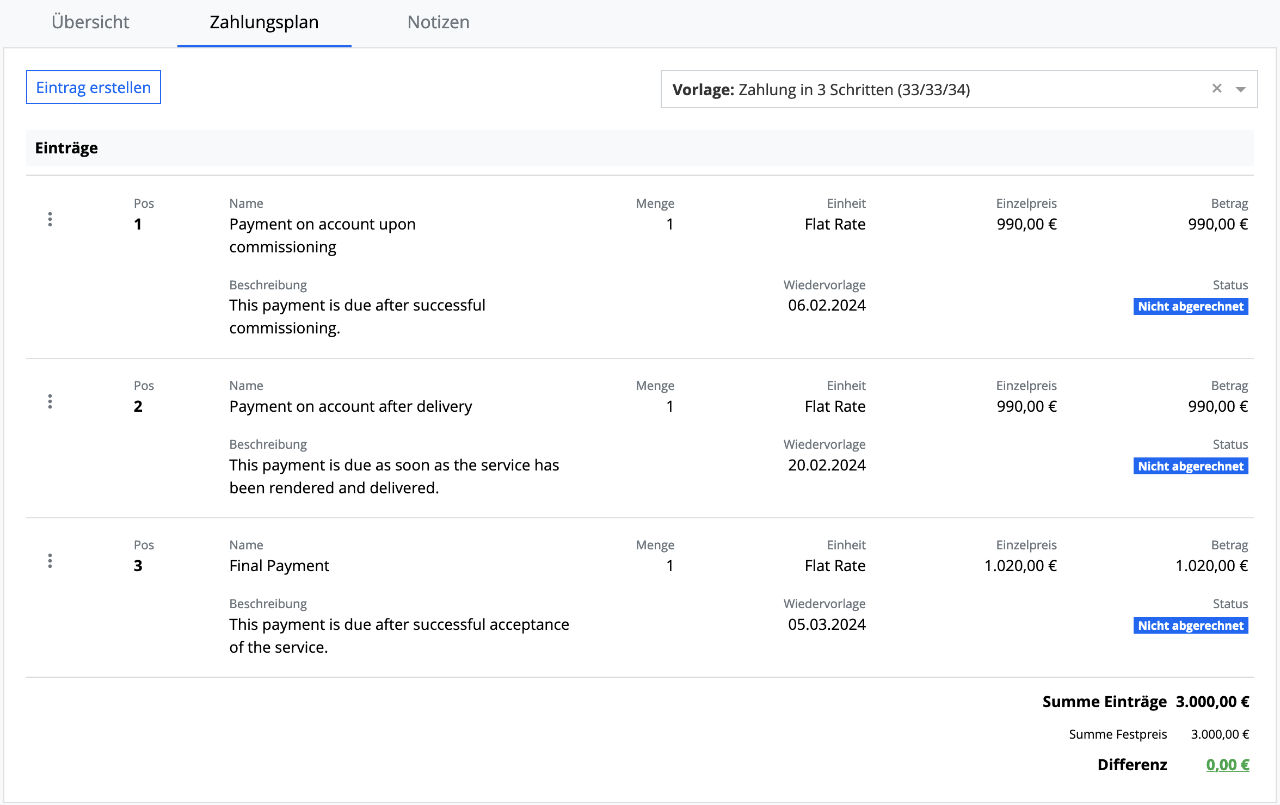Open the three-dot menu for position 1
Image resolution: width=1280 pixels, height=805 pixels.
pos(50,220)
